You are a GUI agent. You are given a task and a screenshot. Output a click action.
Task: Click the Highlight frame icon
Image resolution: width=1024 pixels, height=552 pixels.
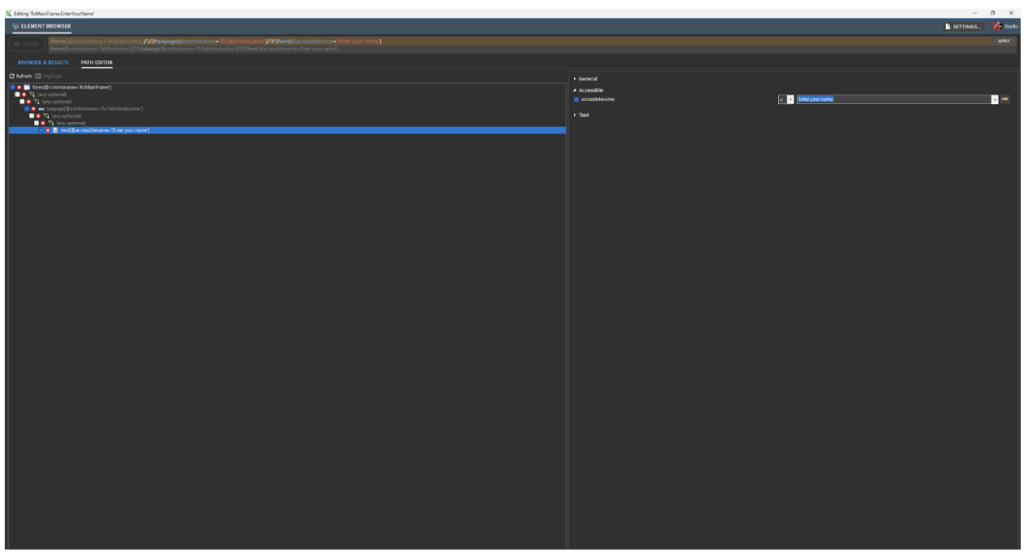(38, 76)
